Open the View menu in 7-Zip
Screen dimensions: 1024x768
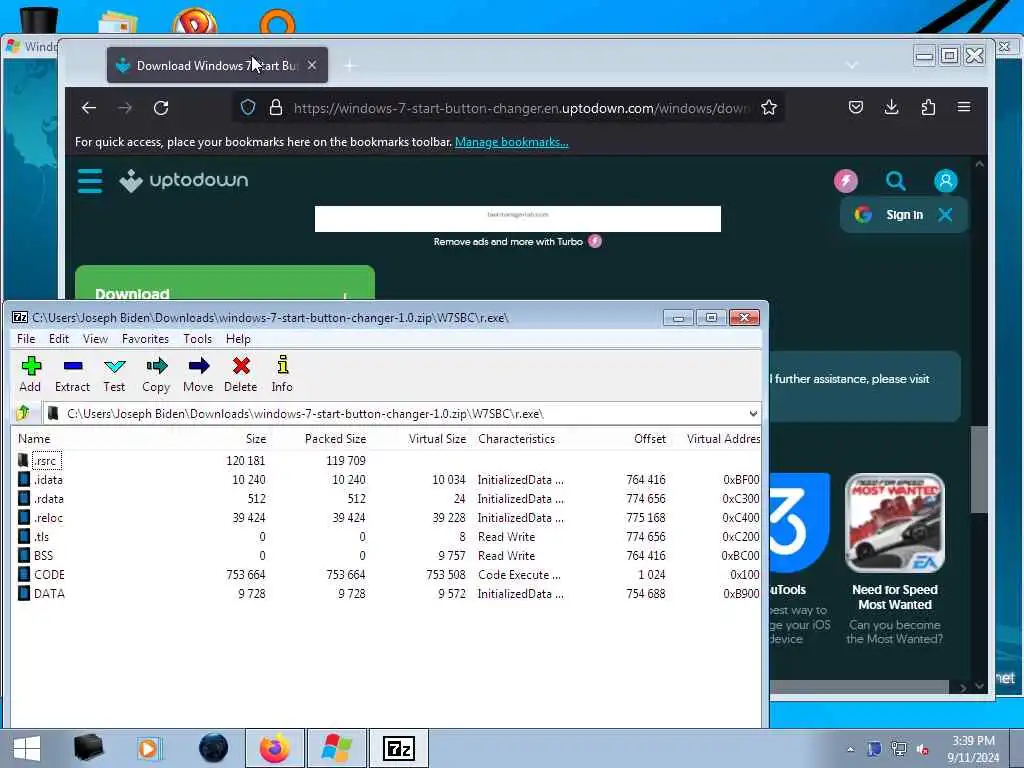(x=95, y=339)
